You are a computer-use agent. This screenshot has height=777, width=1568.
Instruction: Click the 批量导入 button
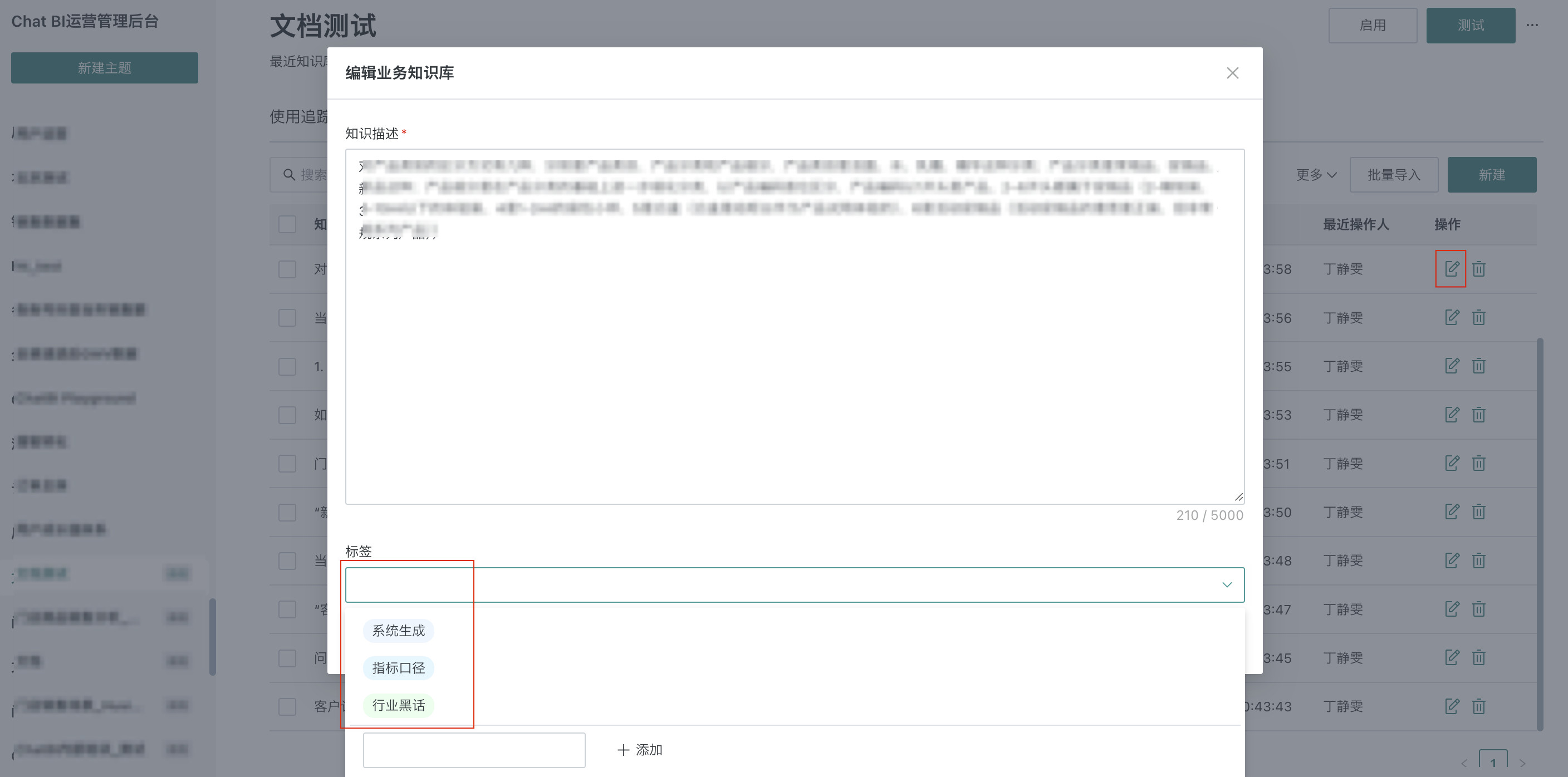pyautogui.click(x=1393, y=175)
